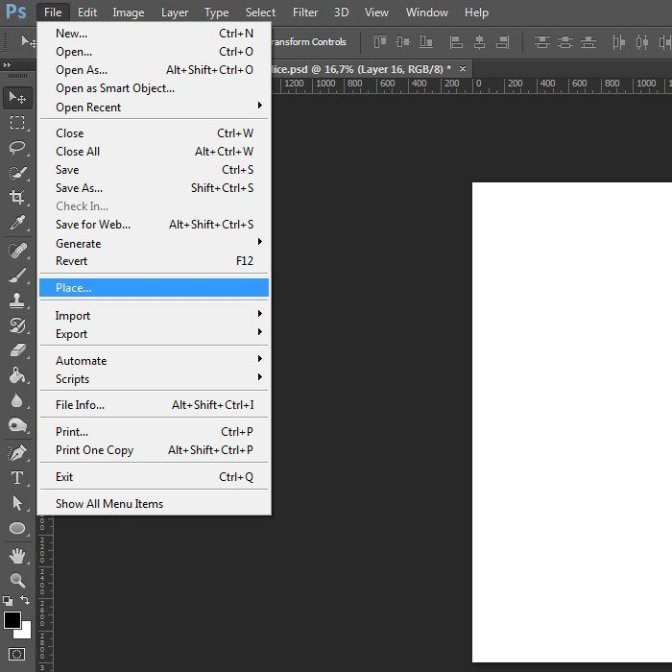Open the Filter menu
Image resolution: width=672 pixels, height=672 pixels.
(304, 12)
